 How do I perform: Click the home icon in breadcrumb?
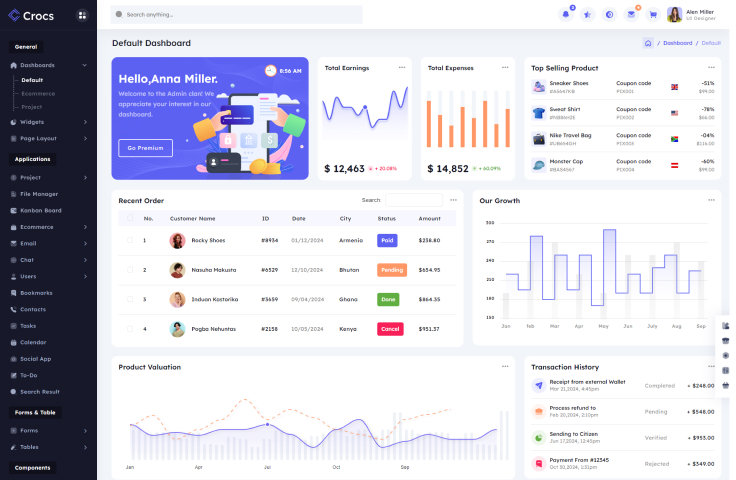(648, 43)
